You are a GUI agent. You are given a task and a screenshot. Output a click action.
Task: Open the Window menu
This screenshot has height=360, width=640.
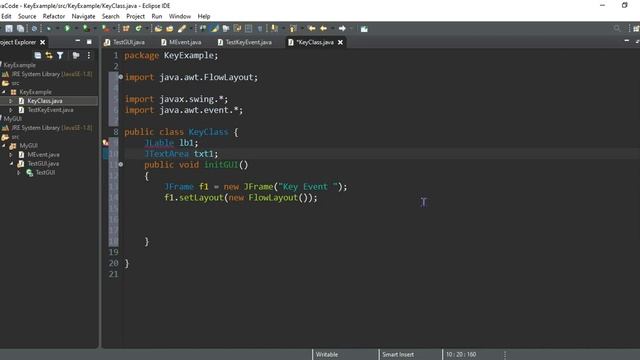180,16
